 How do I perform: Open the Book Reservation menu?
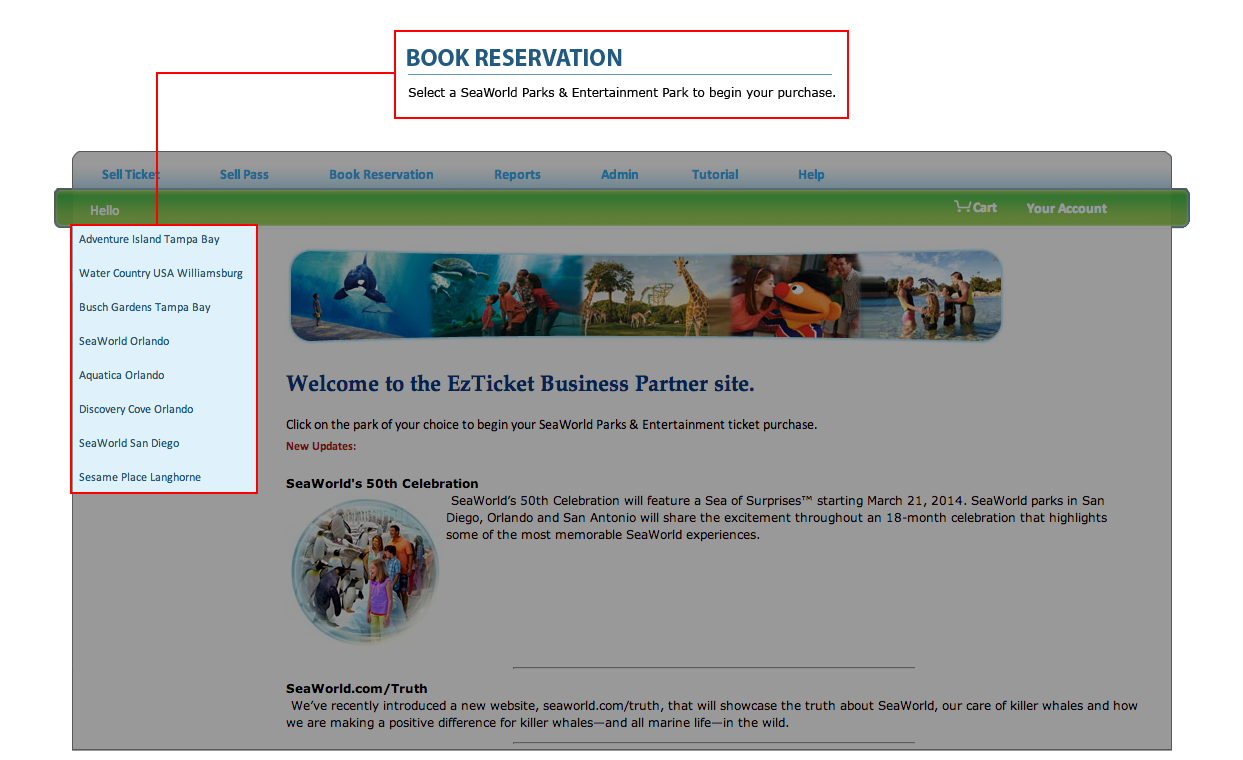[x=381, y=174]
